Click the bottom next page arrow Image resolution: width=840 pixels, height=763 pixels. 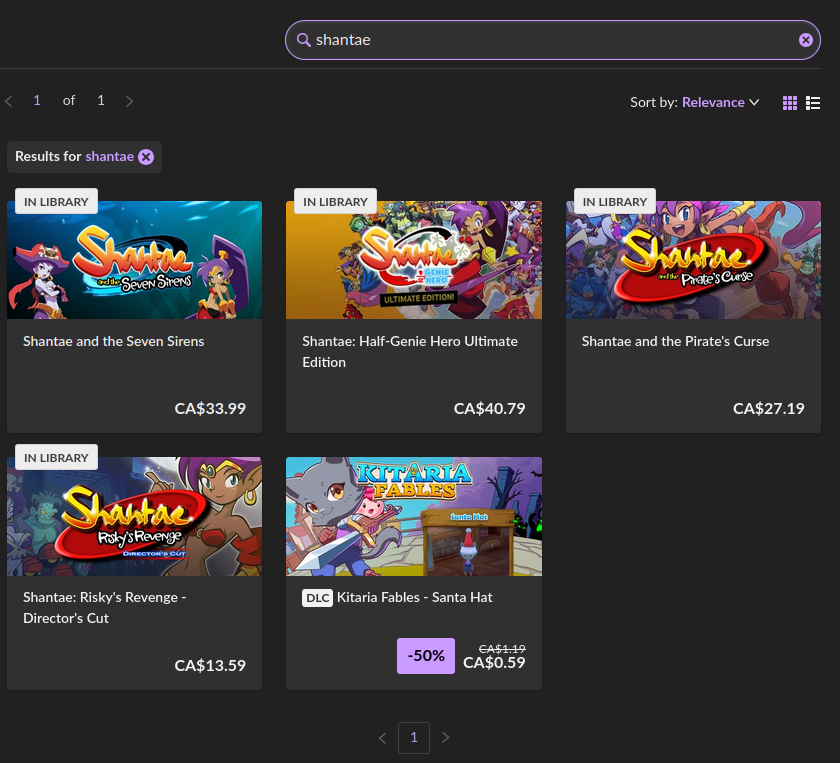pyautogui.click(x=446, y=738)
